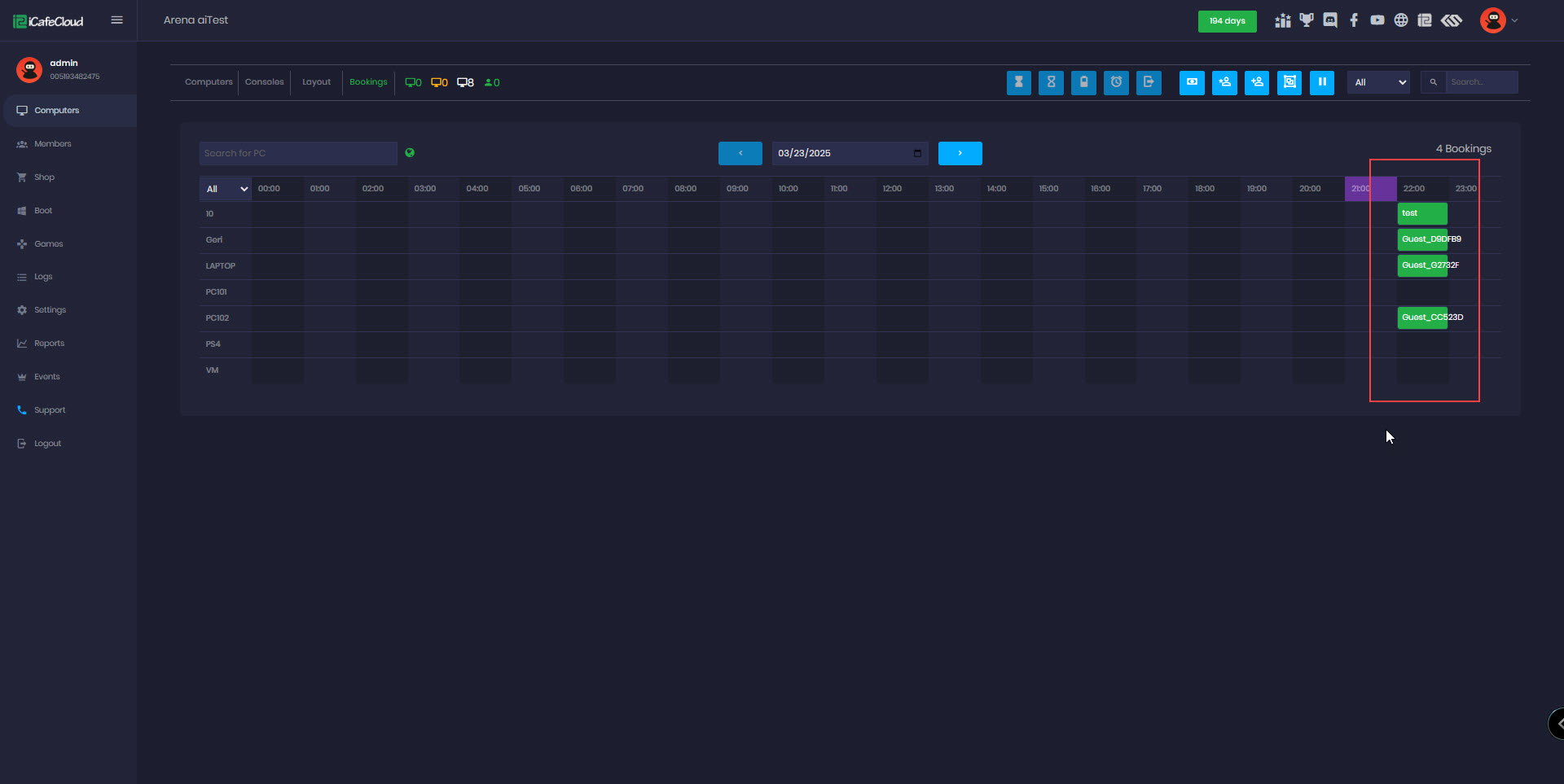The height and width of the screenshot is (784, 1564).
Task: Click the Search for PC field
Action: [x=298, y=153]
